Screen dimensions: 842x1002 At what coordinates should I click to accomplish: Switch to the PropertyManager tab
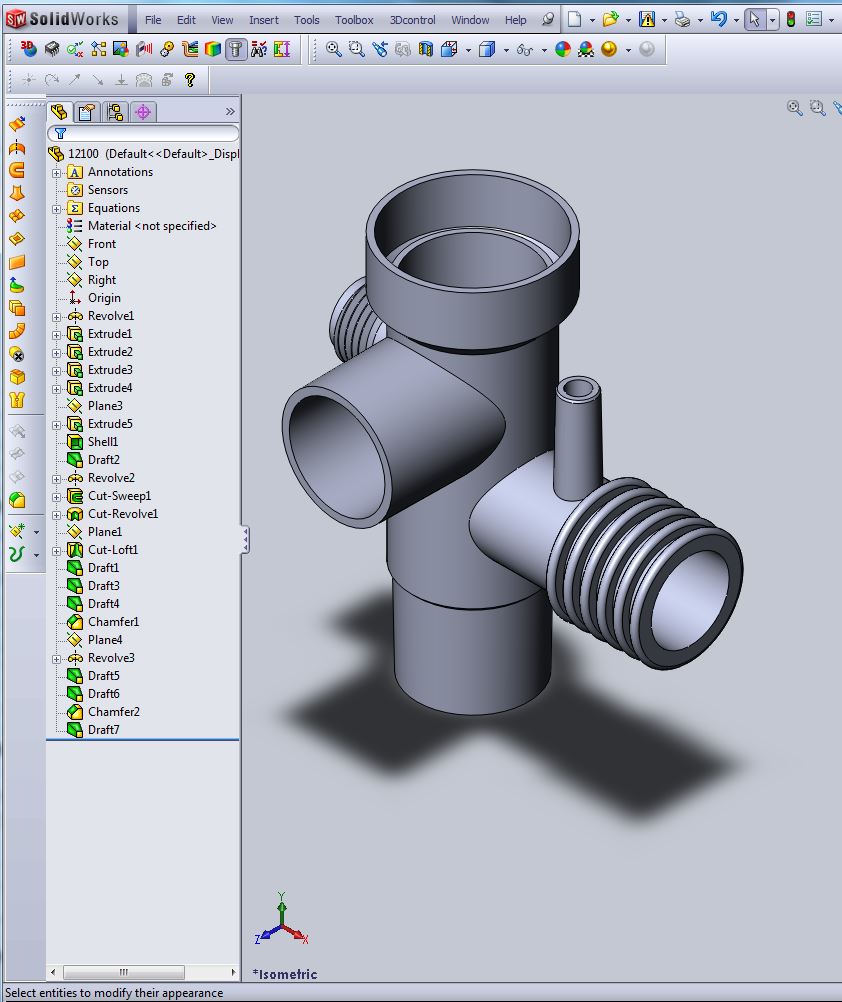tap(87, 112)
